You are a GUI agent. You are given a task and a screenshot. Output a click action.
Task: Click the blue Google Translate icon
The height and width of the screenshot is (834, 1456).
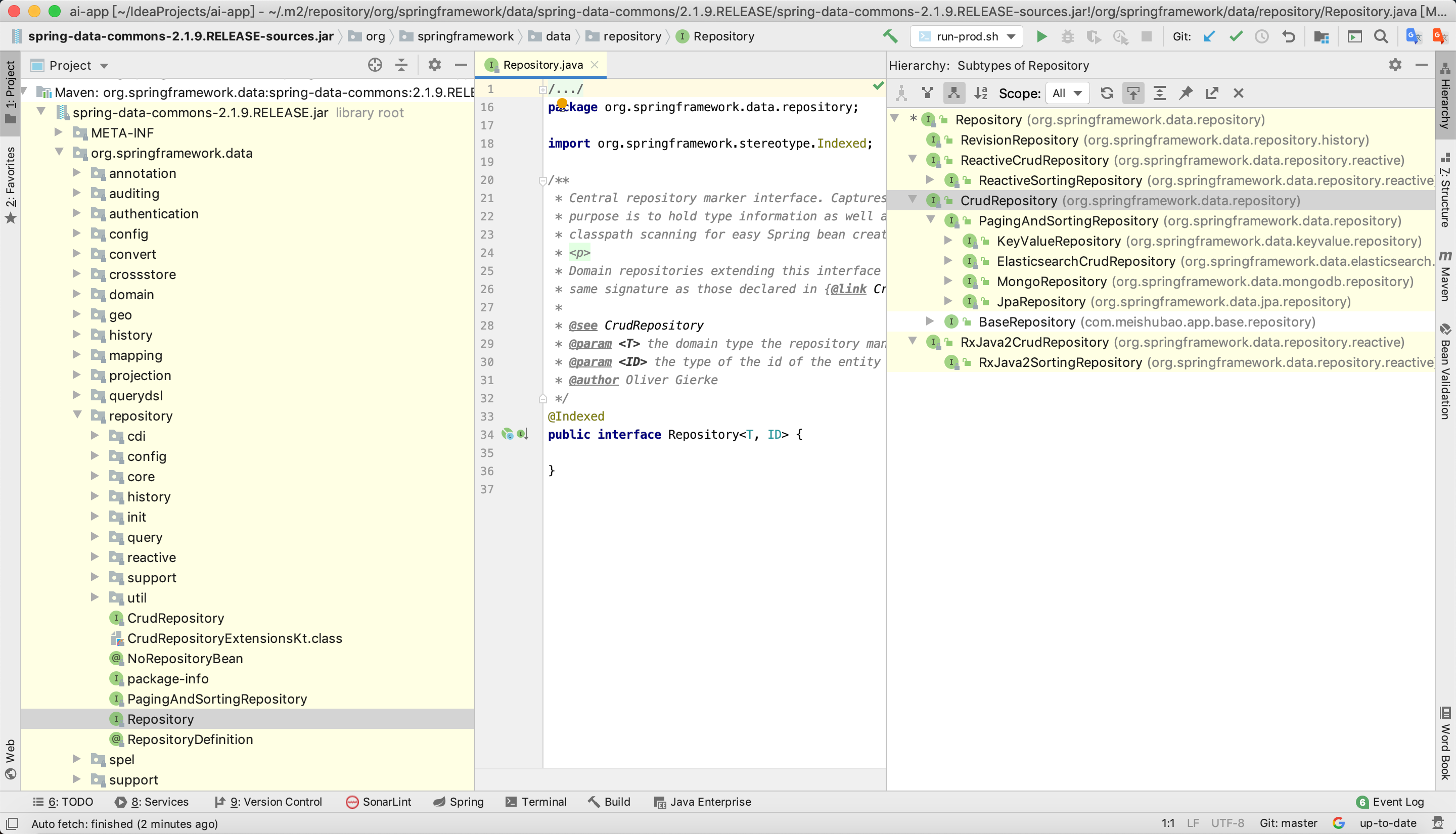coord(1413,36)
